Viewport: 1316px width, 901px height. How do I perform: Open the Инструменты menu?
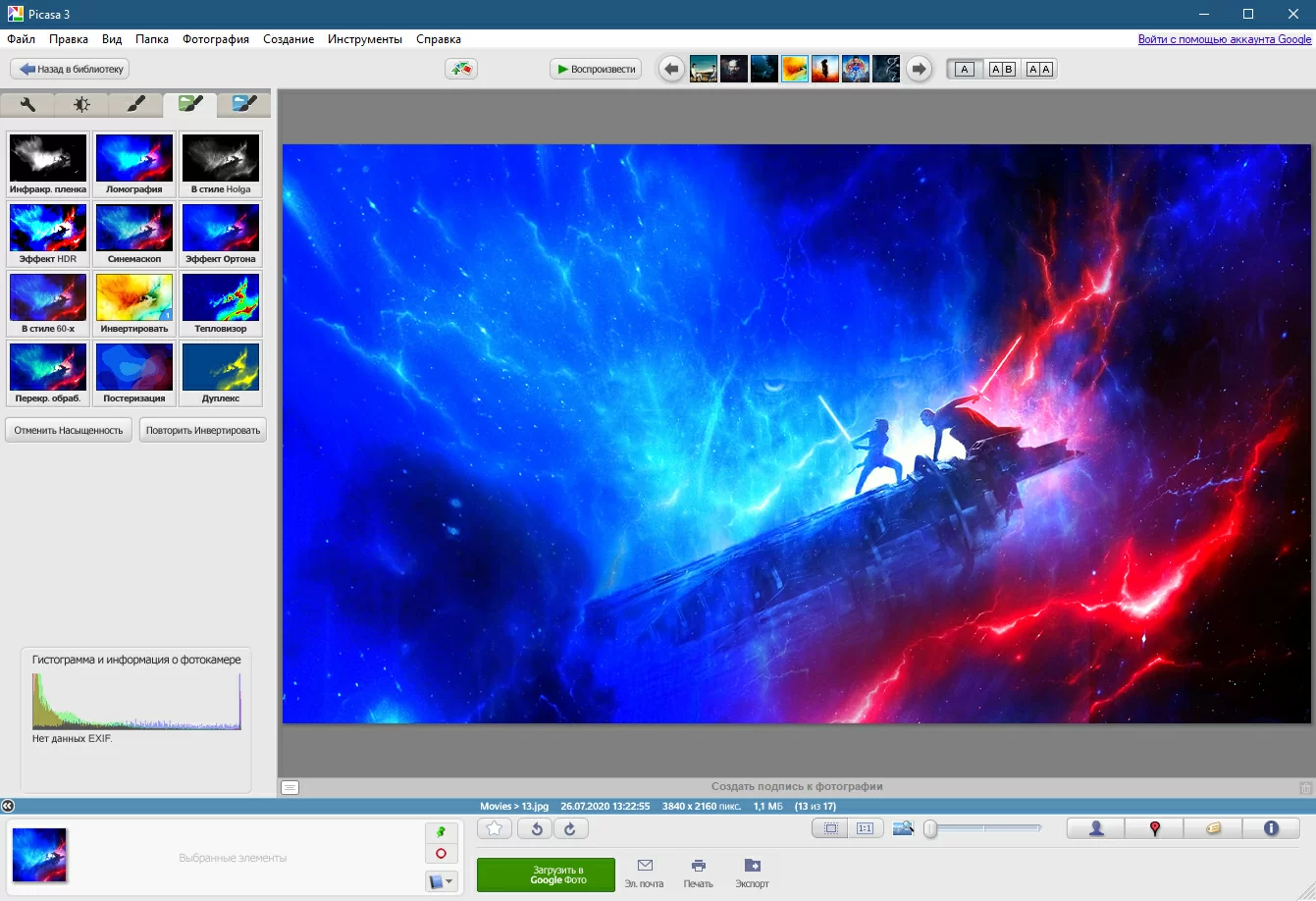pyautogui.click(x=365, y=39)
